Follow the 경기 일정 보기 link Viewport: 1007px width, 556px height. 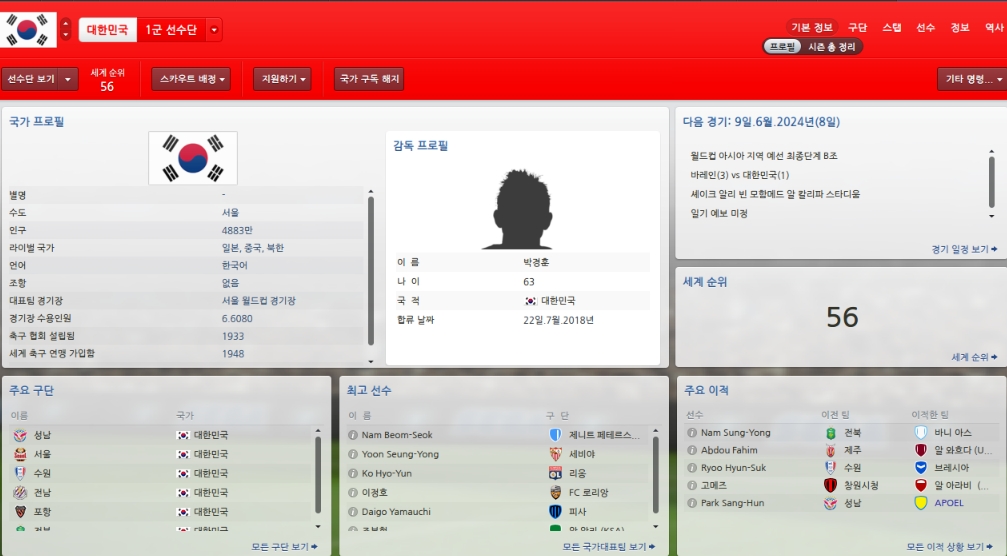coord(964,249)
